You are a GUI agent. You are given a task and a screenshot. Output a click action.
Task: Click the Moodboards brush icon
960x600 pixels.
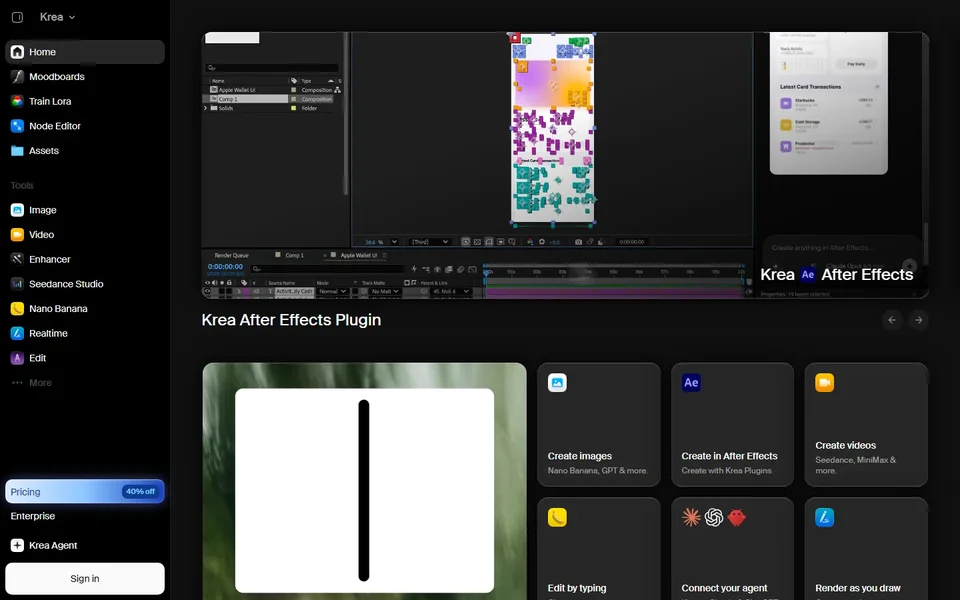[x=17, y=77]
